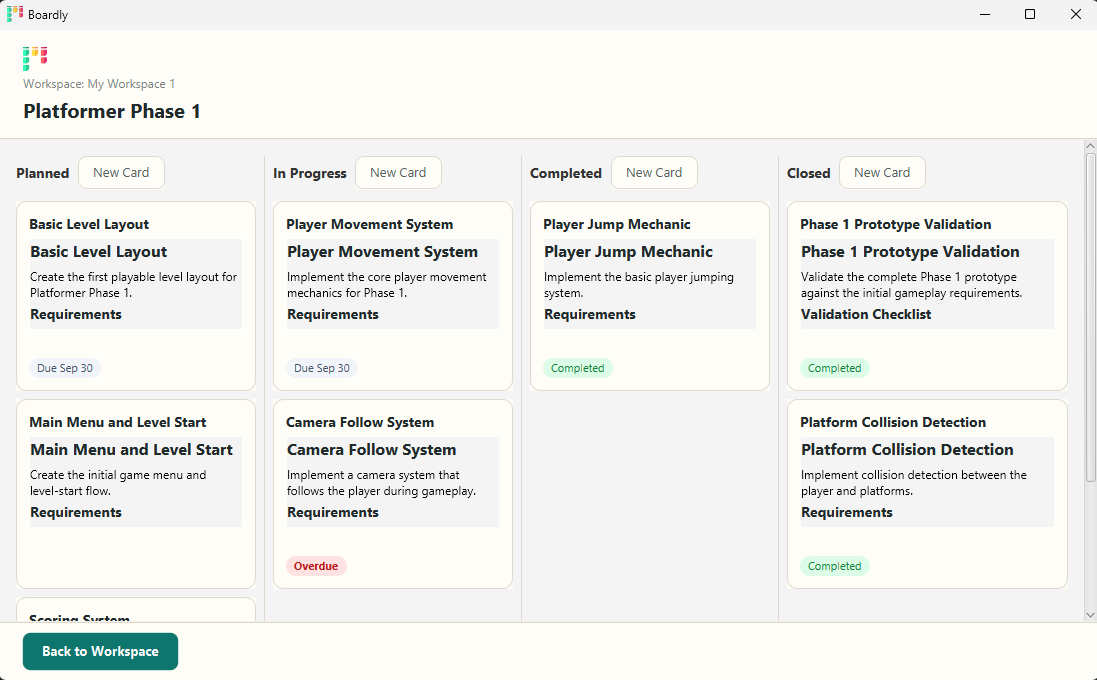Click the vertical scrollbar thumb

(1090, 317)
